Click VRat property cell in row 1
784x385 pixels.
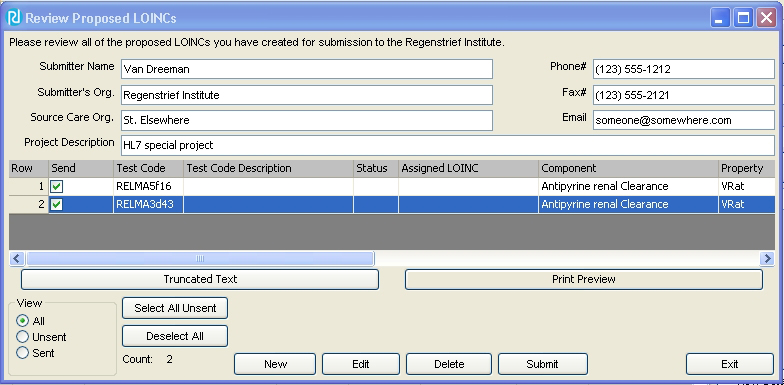pyautogui.click(x=747, y=186)
